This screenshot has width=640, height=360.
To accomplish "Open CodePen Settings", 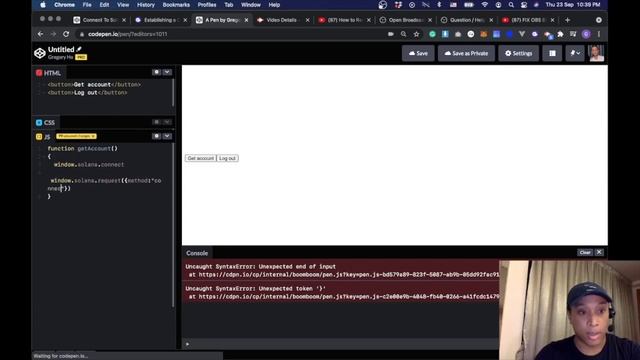I will pos(518,53).
